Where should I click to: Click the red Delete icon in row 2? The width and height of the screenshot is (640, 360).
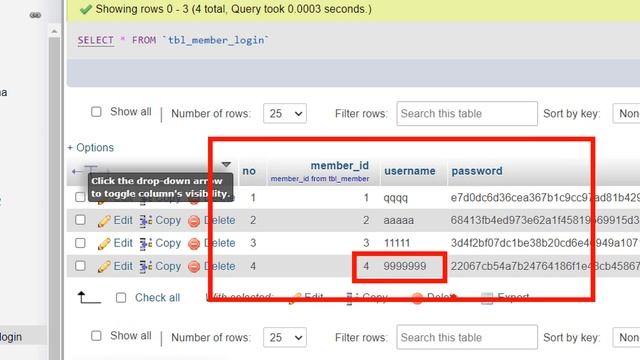[194, 221]
